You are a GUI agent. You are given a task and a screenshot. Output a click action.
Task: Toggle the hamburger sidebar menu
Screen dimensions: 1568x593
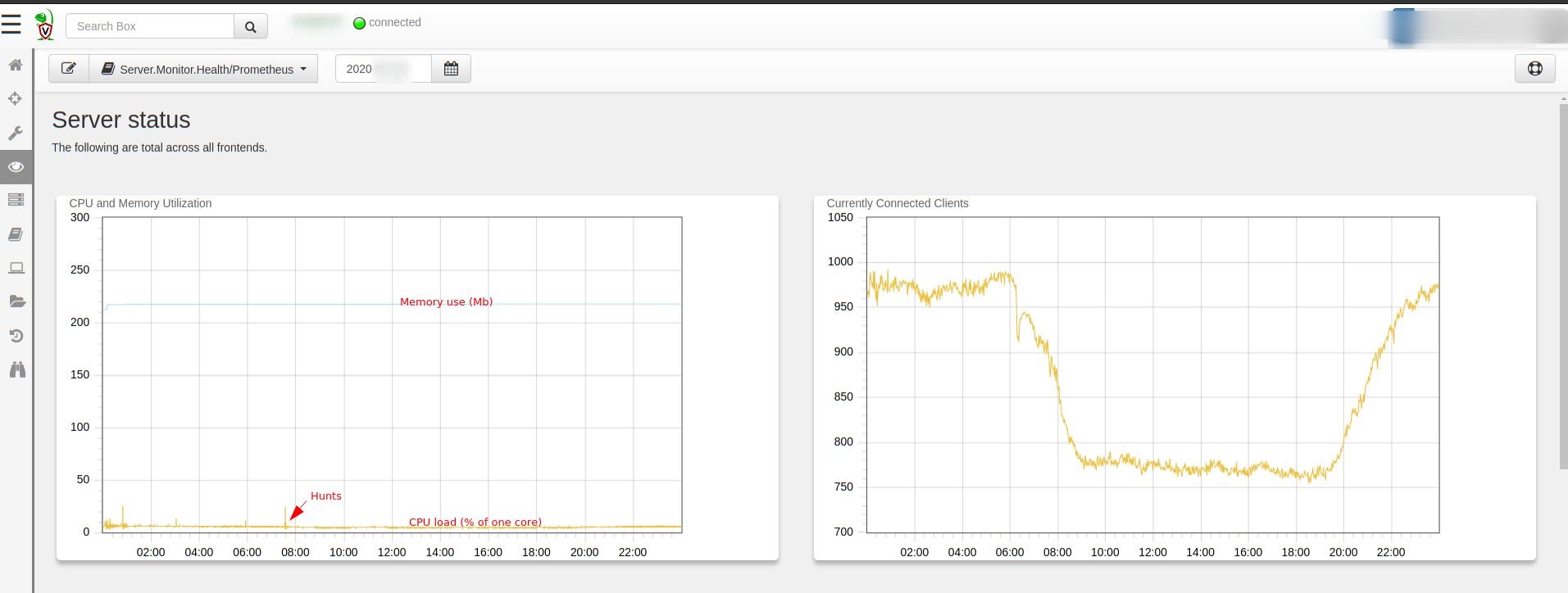tap(11, 25)
